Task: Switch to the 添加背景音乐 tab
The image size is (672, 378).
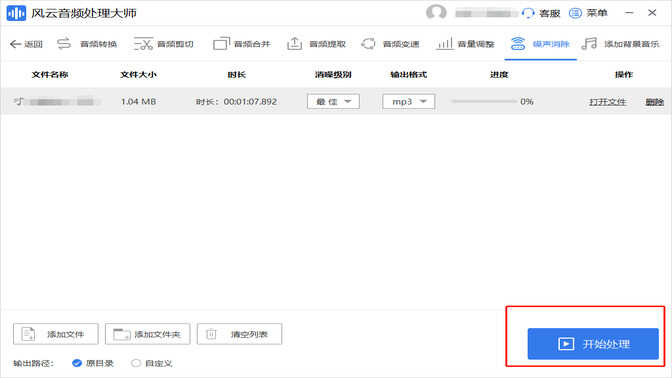Action: pos(620,44)
